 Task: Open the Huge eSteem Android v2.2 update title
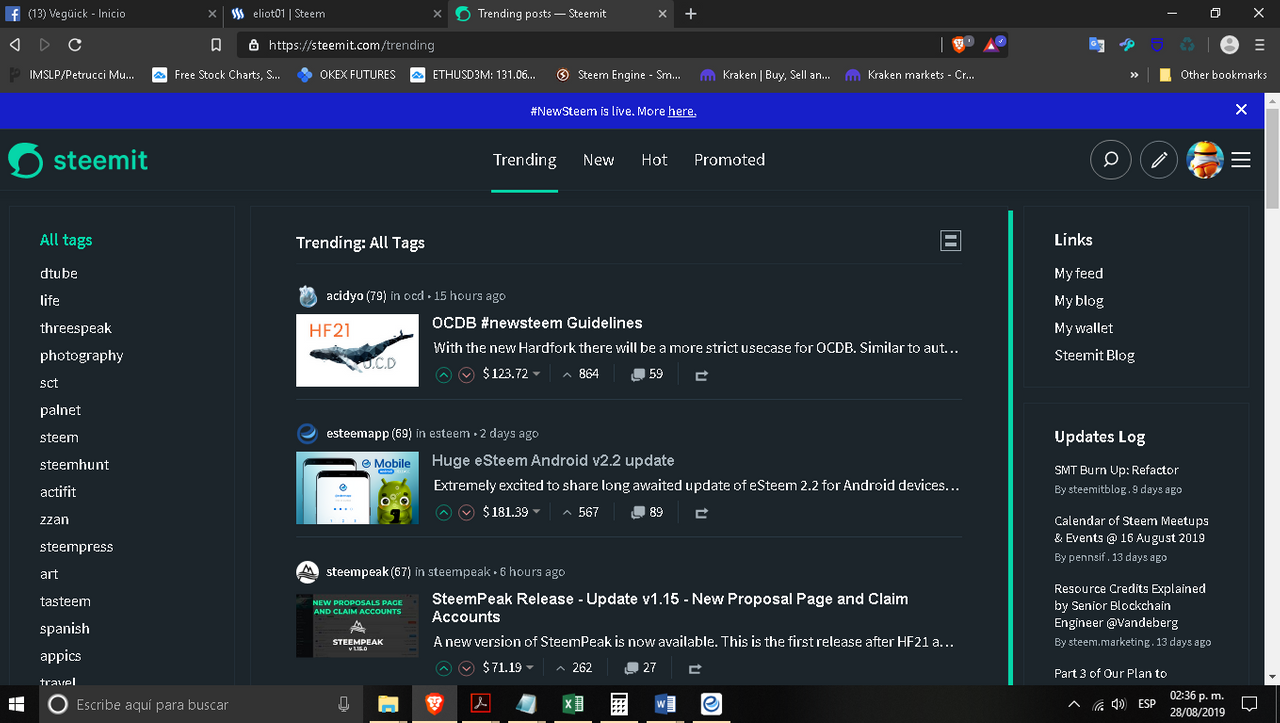pyautogui.click(x=553, y=460)
